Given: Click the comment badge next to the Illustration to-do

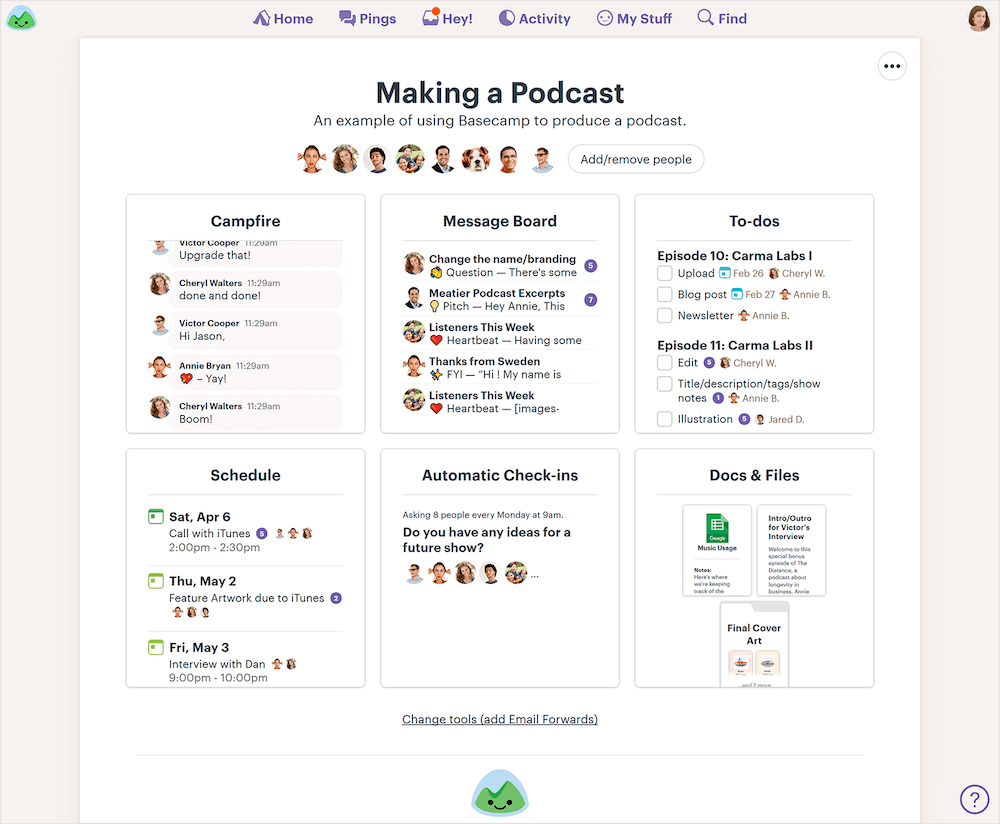Looking at the screenshot, I should [x=744, y=419].
